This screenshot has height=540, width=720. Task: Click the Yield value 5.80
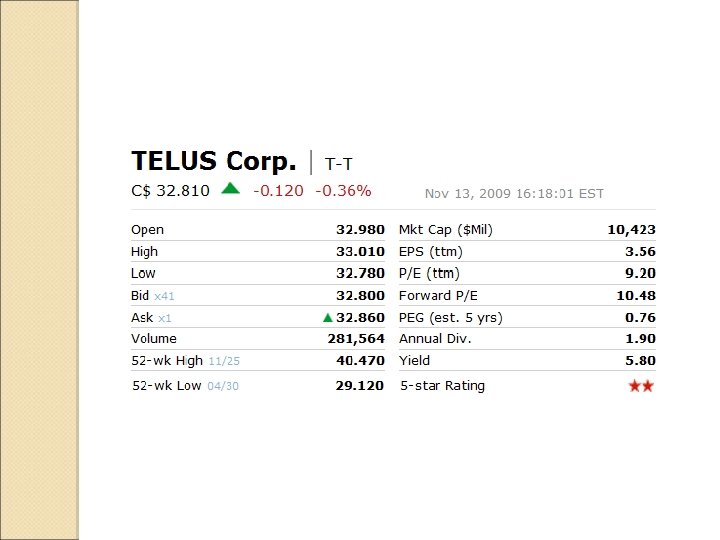point(640,361)
